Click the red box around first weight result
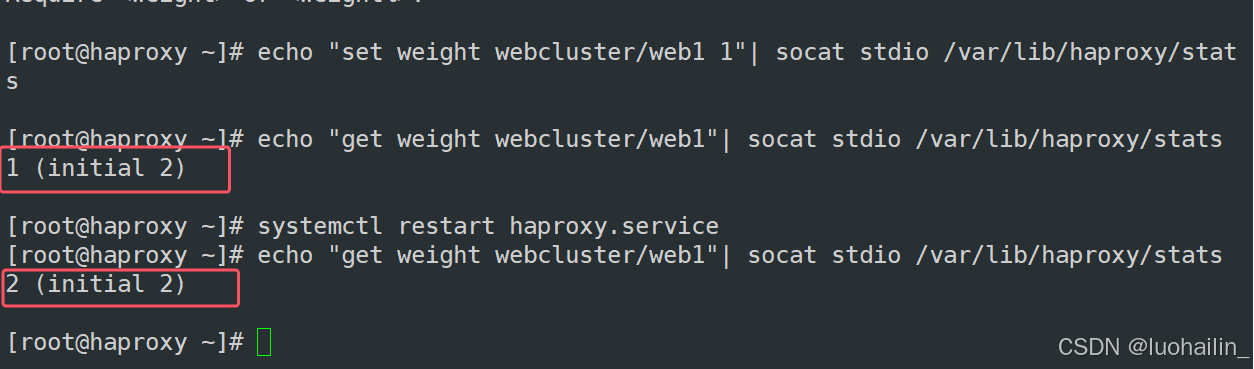 (x=118, y=170)
